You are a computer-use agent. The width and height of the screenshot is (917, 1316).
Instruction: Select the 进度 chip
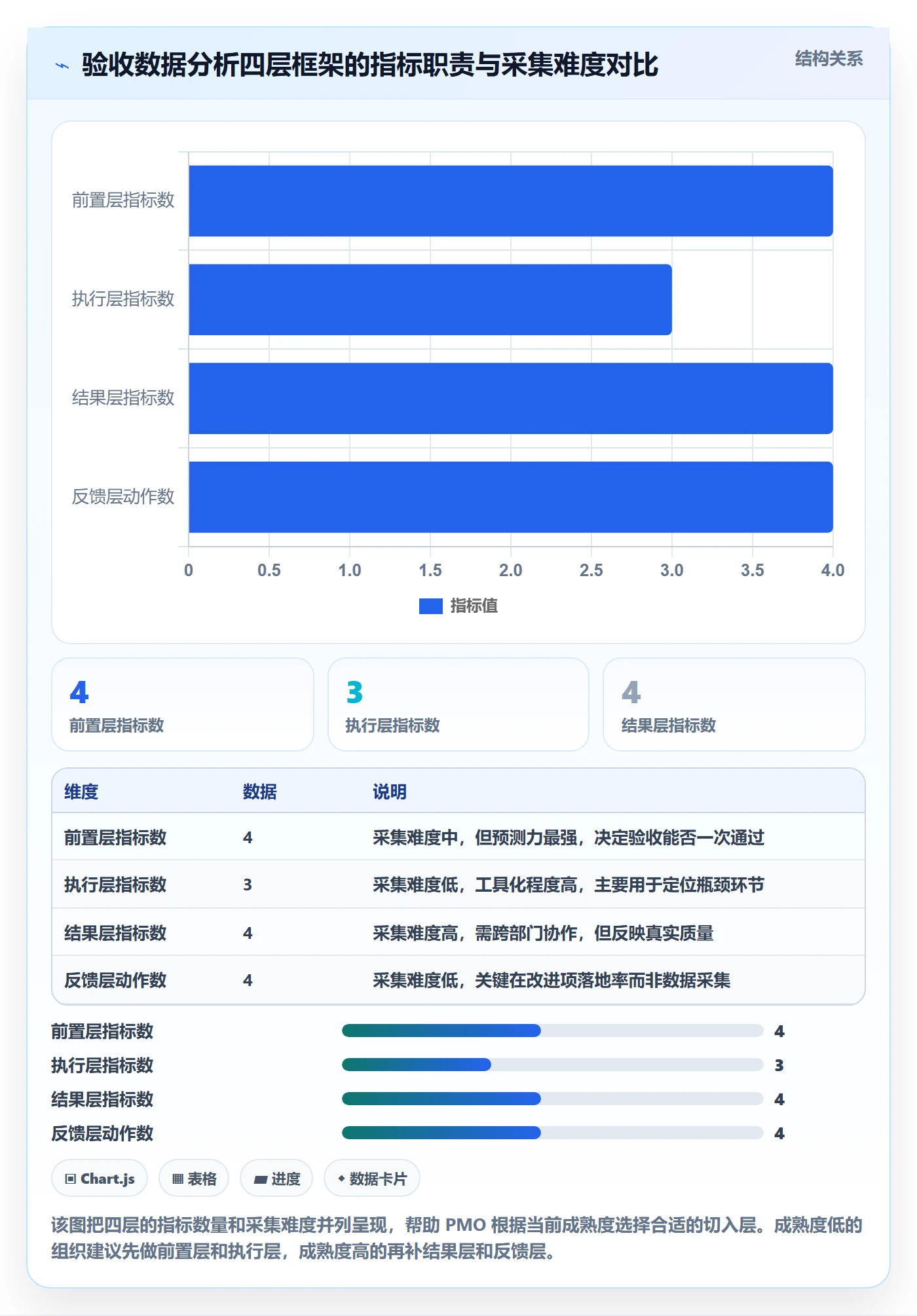point(276,1179)
